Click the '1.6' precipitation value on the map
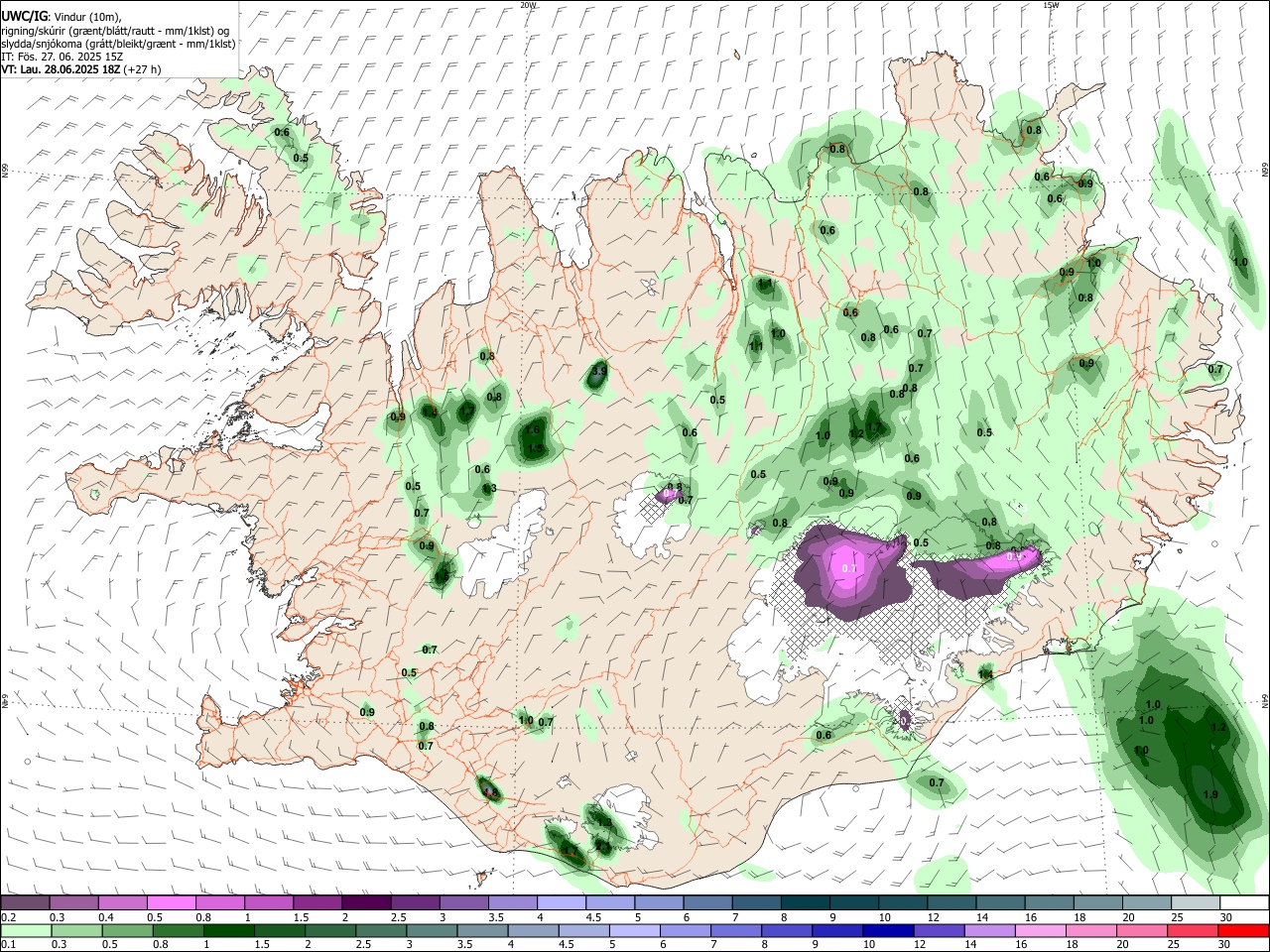 (533, 429)
